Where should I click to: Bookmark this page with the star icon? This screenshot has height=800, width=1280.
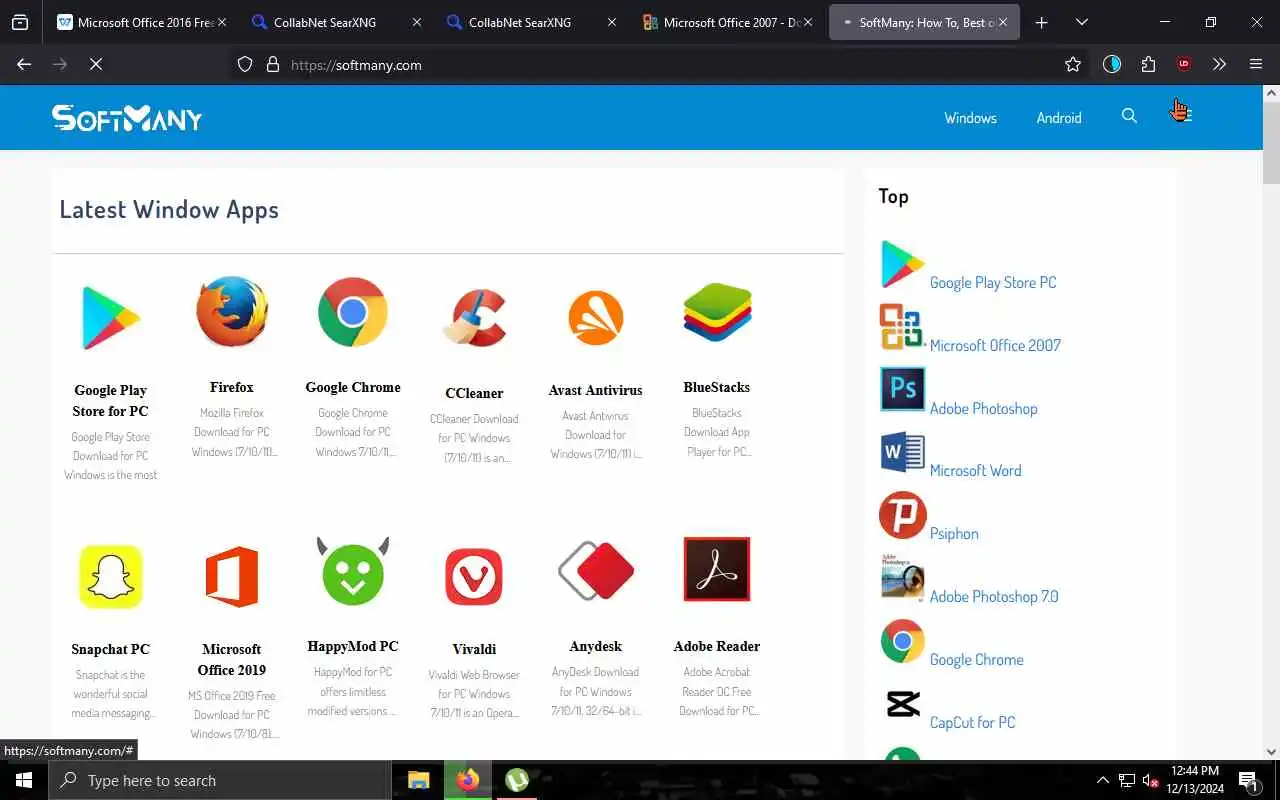point(1073,64)
